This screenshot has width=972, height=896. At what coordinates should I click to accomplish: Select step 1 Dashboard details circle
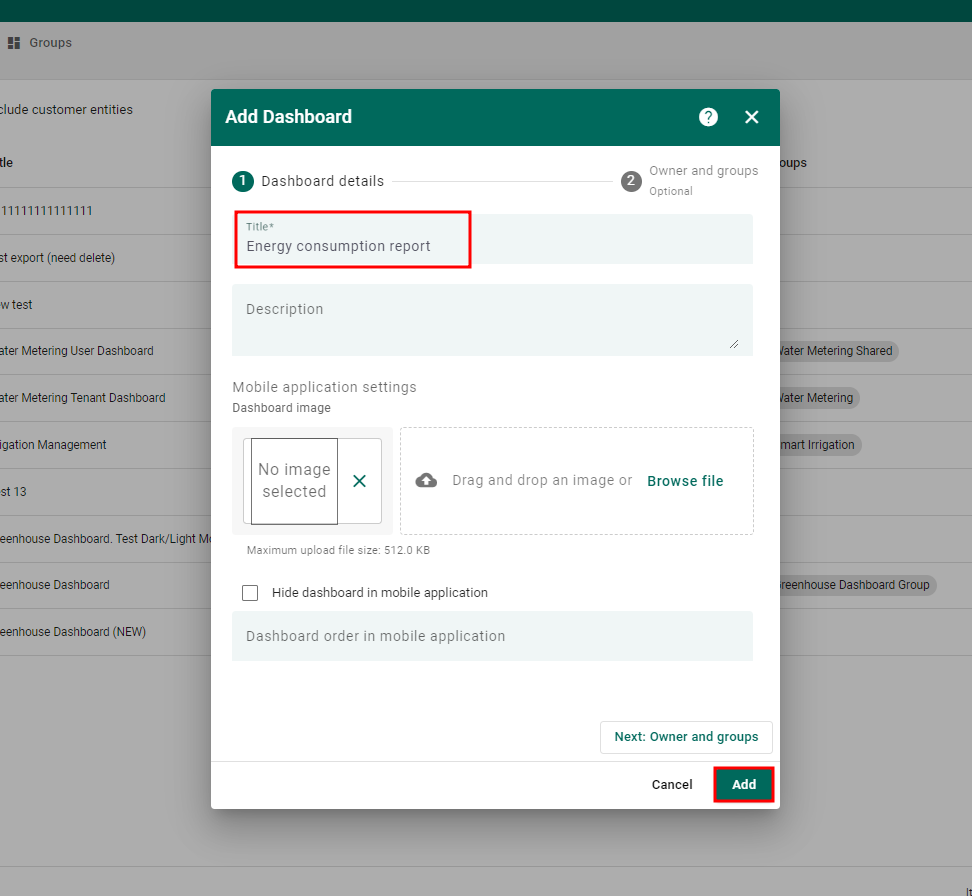(242, 181)
